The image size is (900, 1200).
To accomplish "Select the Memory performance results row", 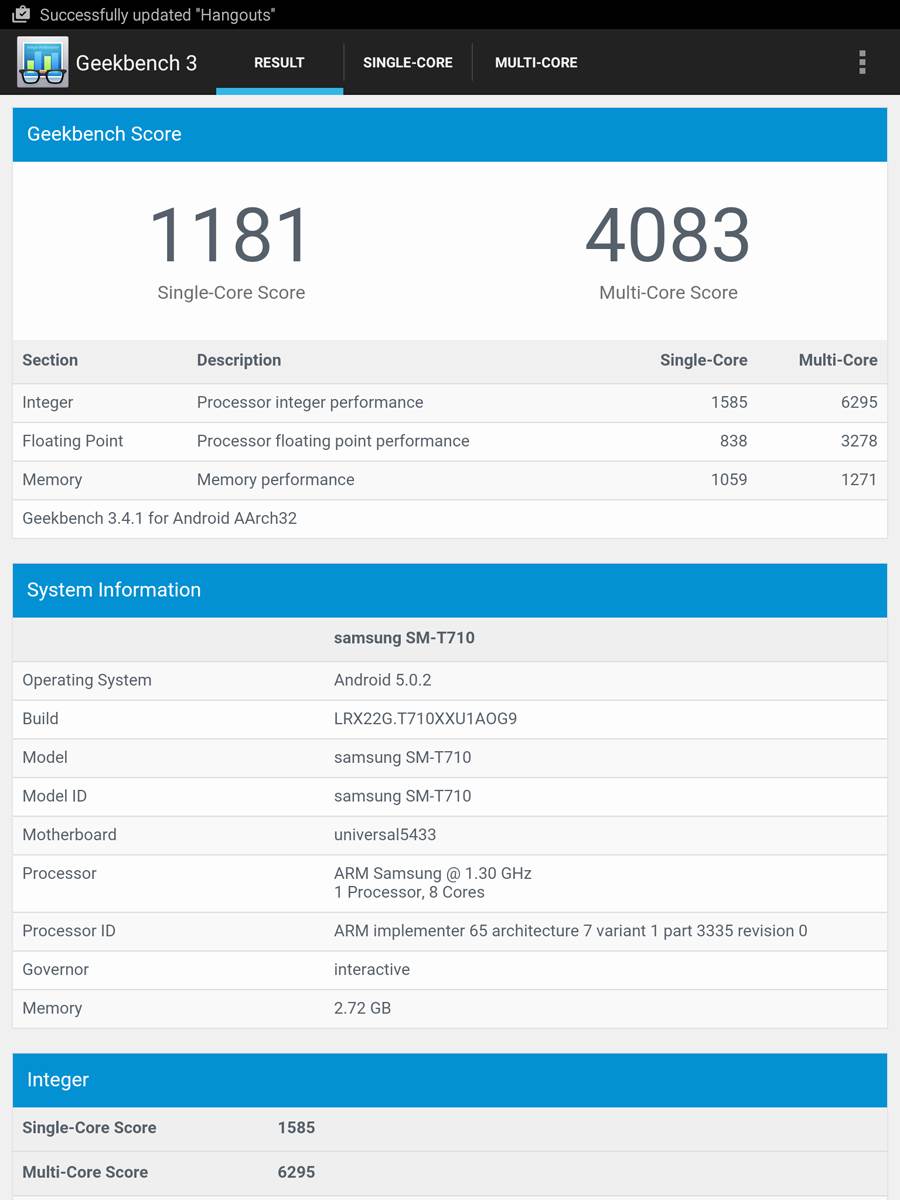I will pyautogui.click(x=449, y=480).
